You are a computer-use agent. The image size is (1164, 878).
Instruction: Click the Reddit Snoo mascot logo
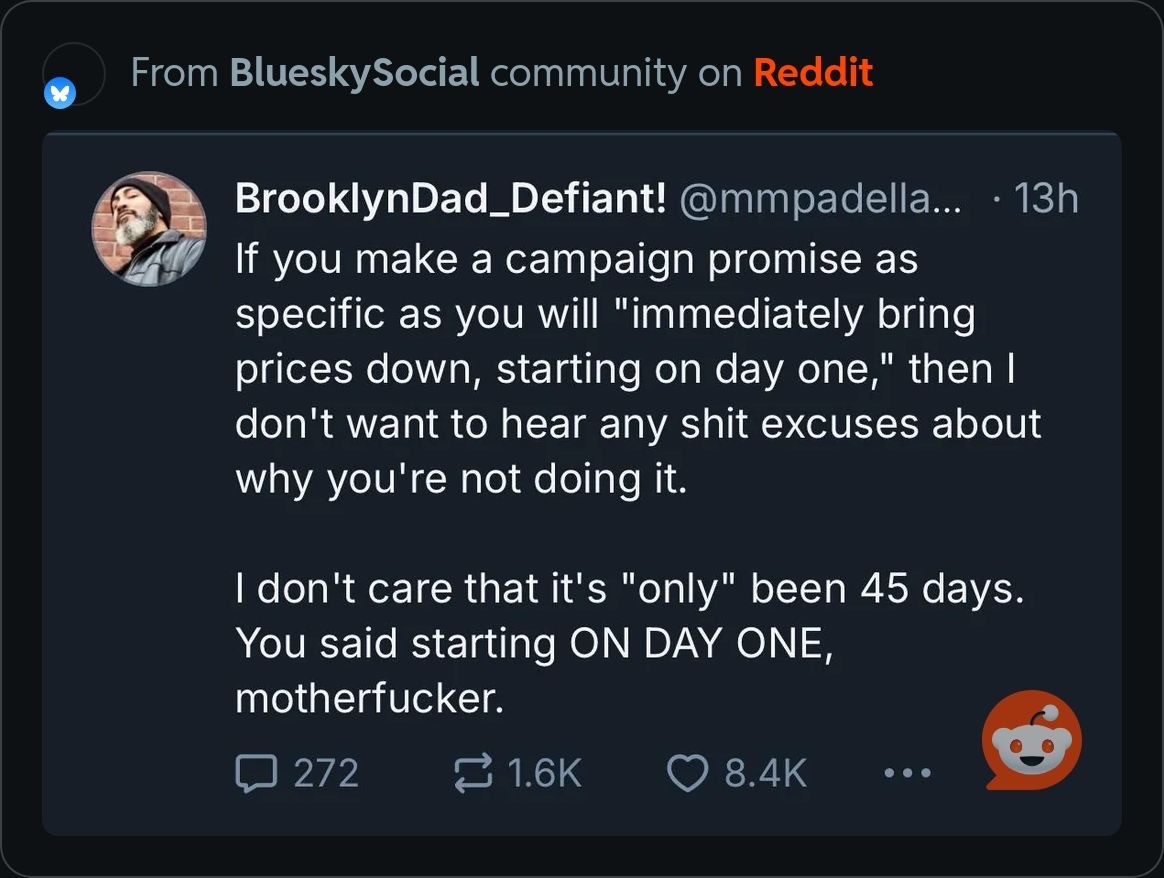[x=1031, y=740]
